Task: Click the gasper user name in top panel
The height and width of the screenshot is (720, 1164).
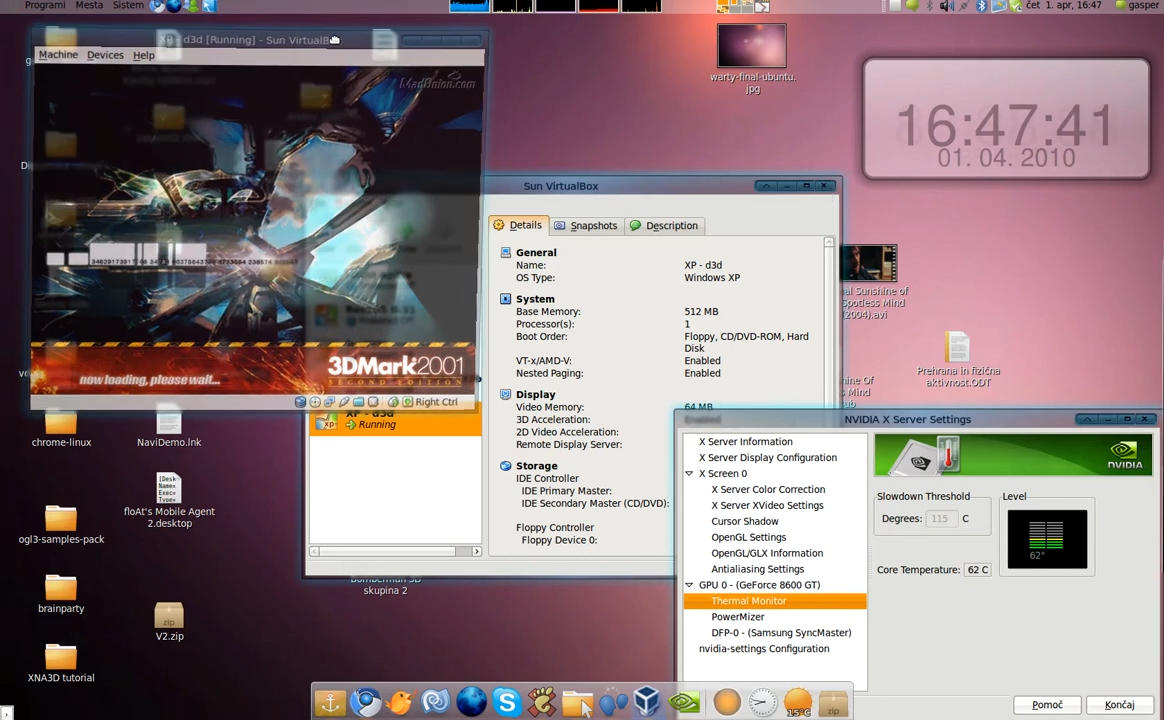Action: [1142, 5]
